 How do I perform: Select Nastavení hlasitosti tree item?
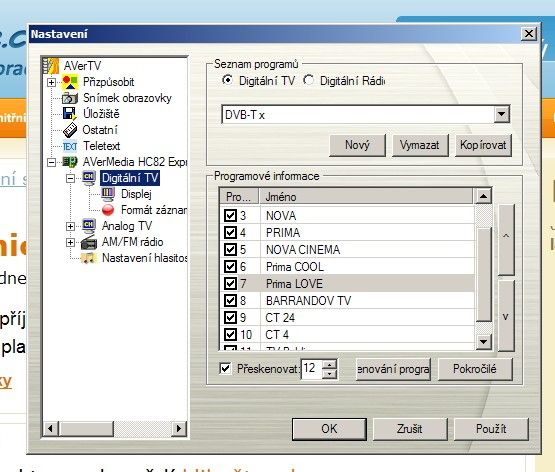(144, 258)
